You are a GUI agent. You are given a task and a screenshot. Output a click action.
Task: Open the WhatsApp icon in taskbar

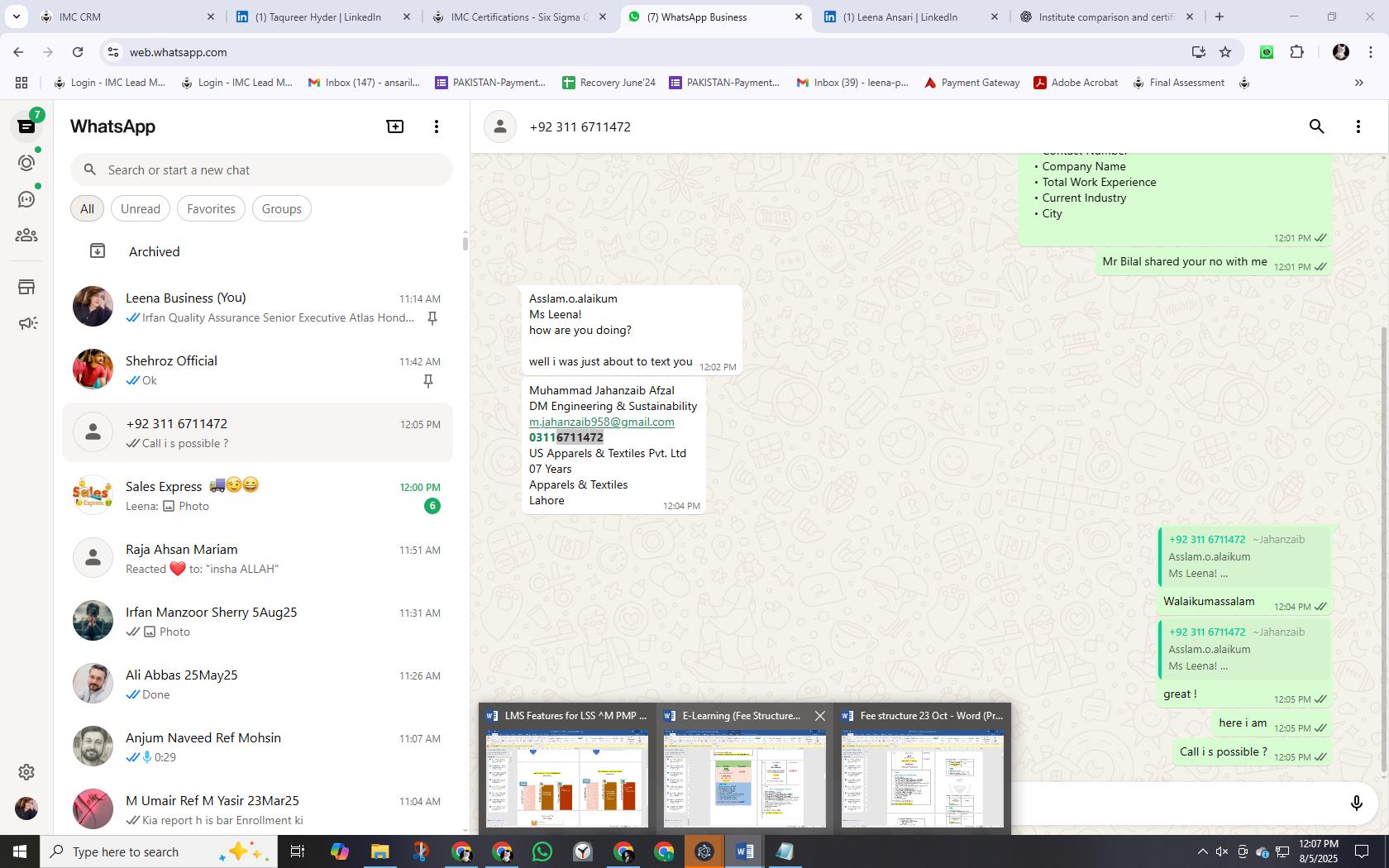(x=542, y=851)
